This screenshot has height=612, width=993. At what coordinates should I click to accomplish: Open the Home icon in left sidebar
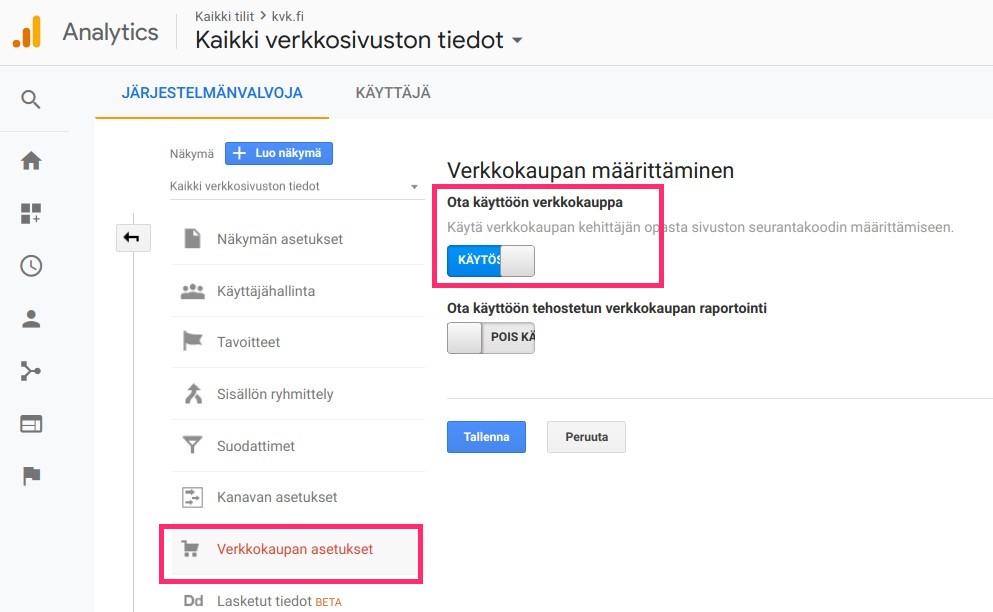[31, 161]
